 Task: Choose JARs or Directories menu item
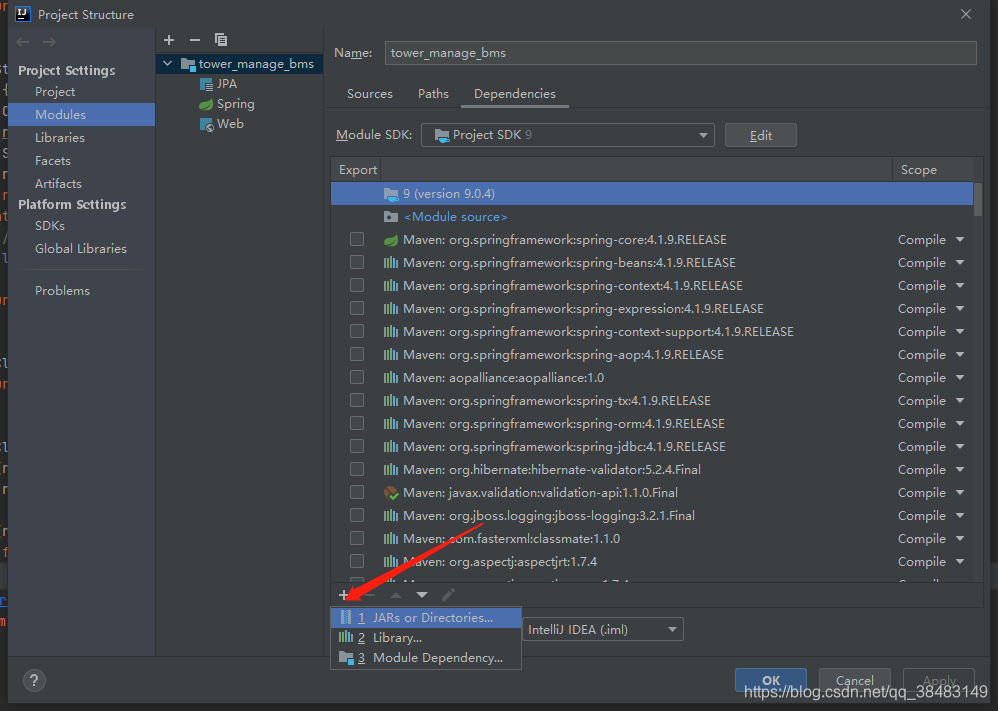coord(426,617)
